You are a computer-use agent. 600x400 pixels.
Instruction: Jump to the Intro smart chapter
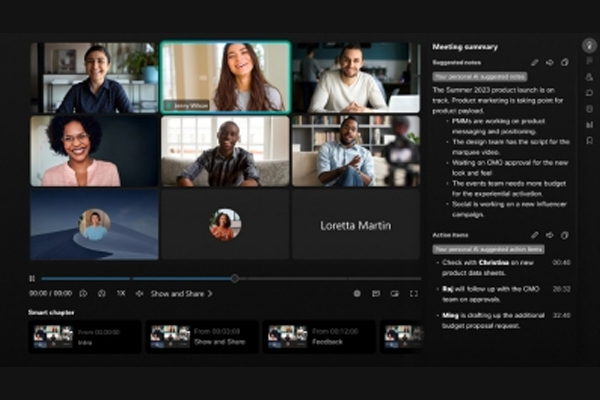[x=85, y=336]
